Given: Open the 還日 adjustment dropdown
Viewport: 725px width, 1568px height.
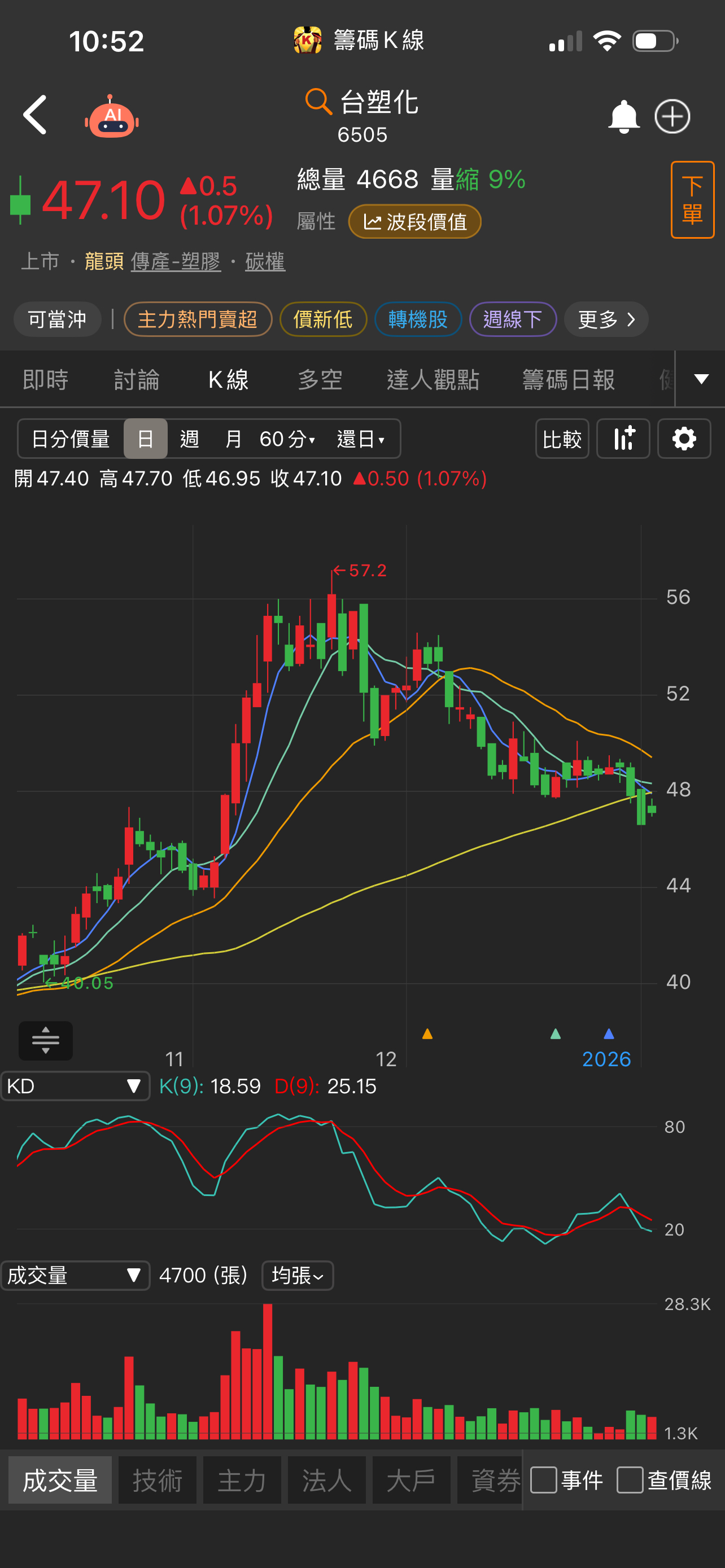Looking at the screenshot, I should (x=361, y=439).
